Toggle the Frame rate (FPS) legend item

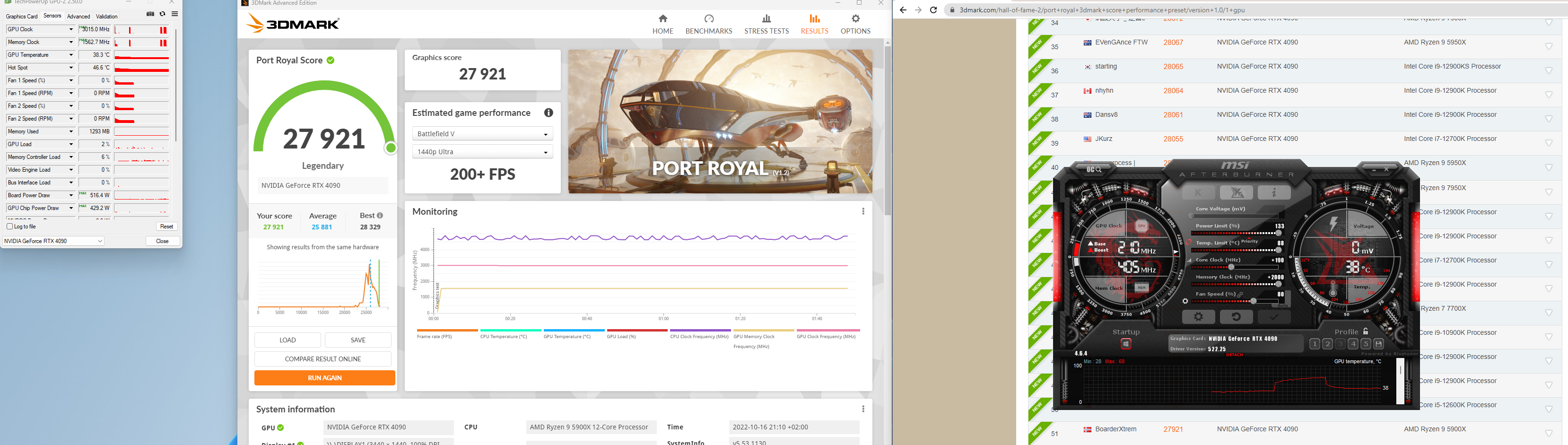(447, 334)
